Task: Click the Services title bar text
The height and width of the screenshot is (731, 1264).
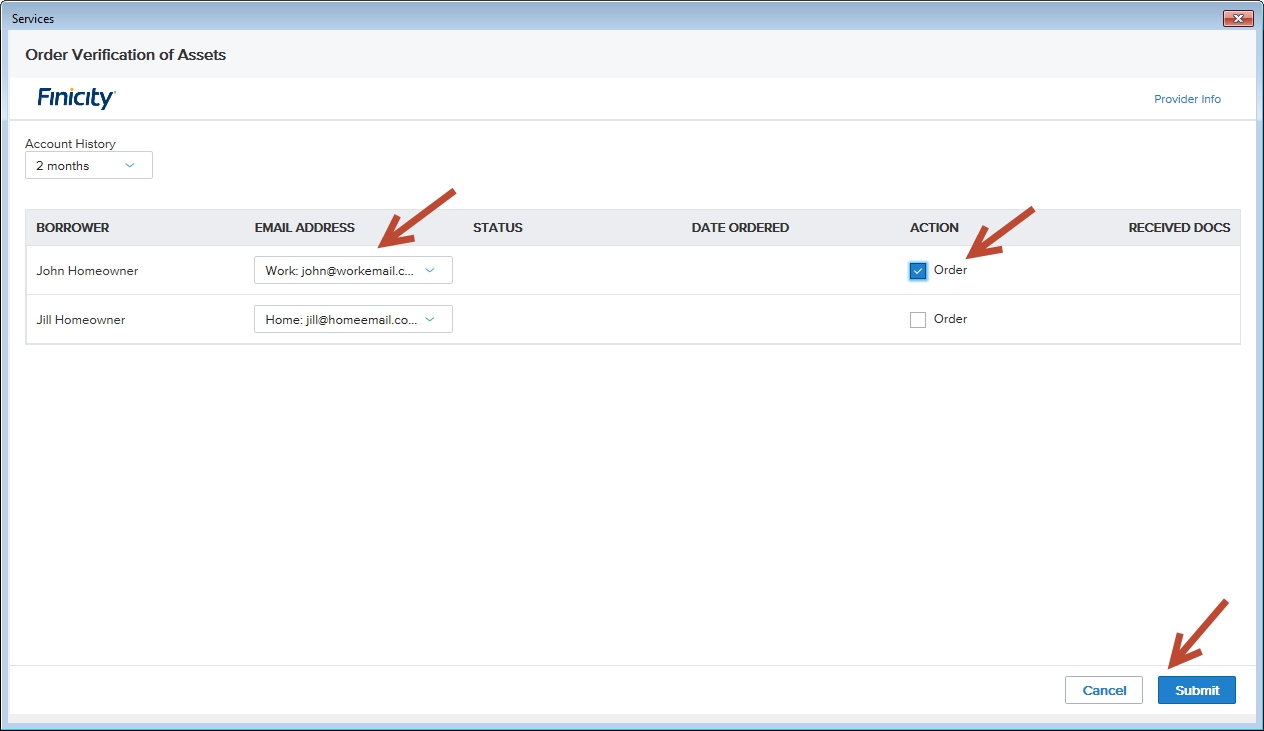Action: pyautogui.click(x=33, y=19)
